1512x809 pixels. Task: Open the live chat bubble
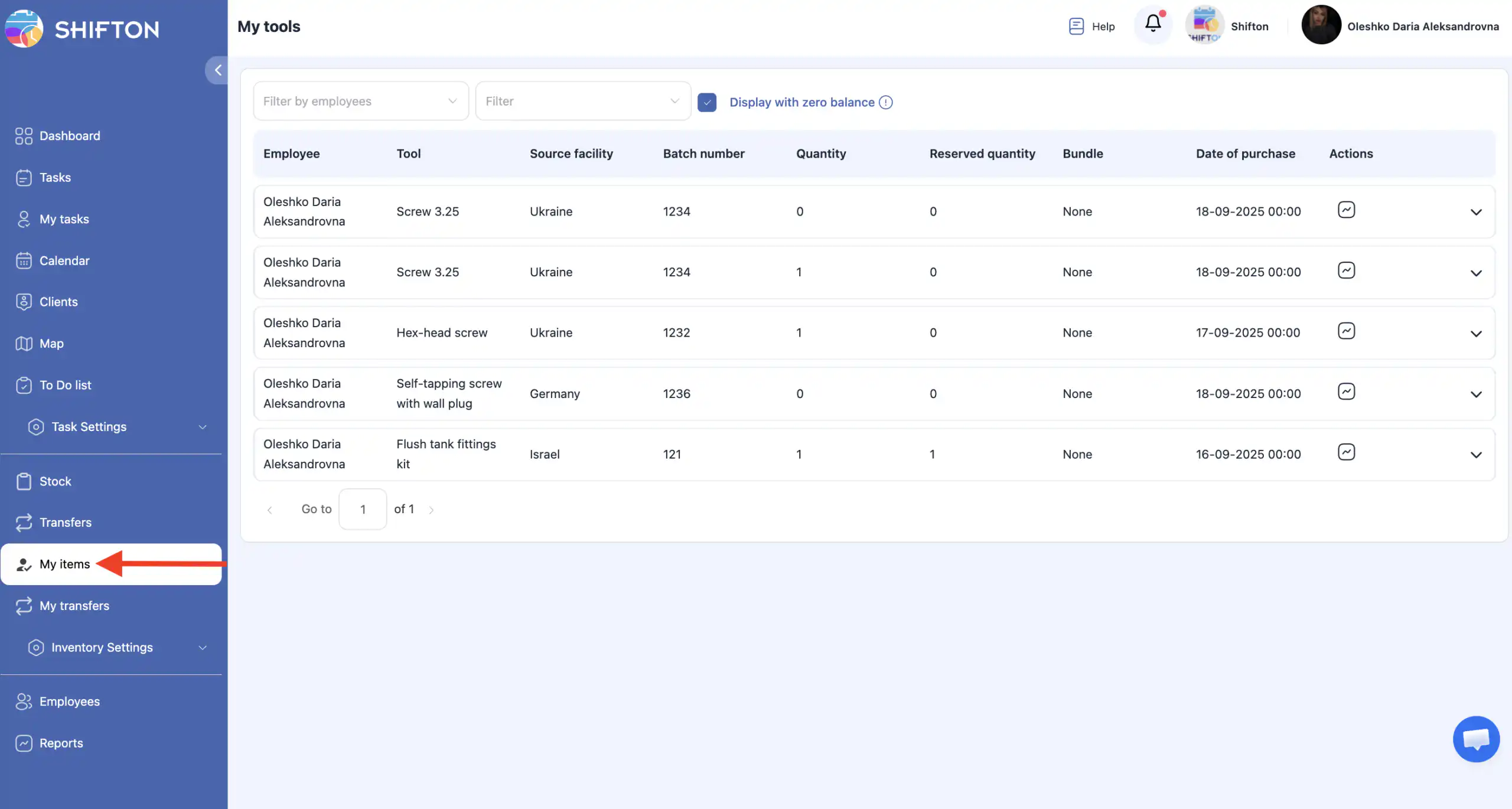point(1475,739)
